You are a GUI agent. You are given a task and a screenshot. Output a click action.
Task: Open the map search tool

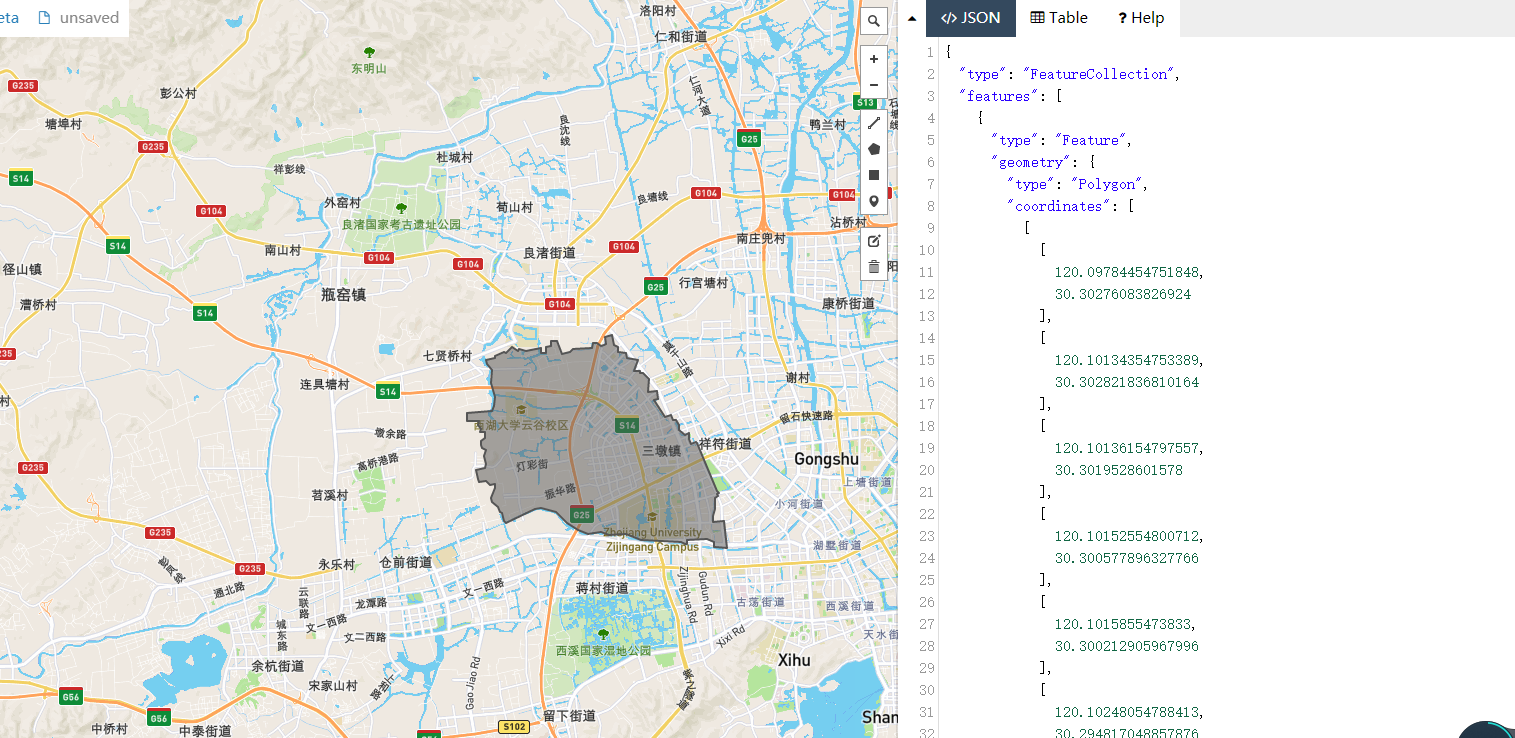(x=873, y=20)
